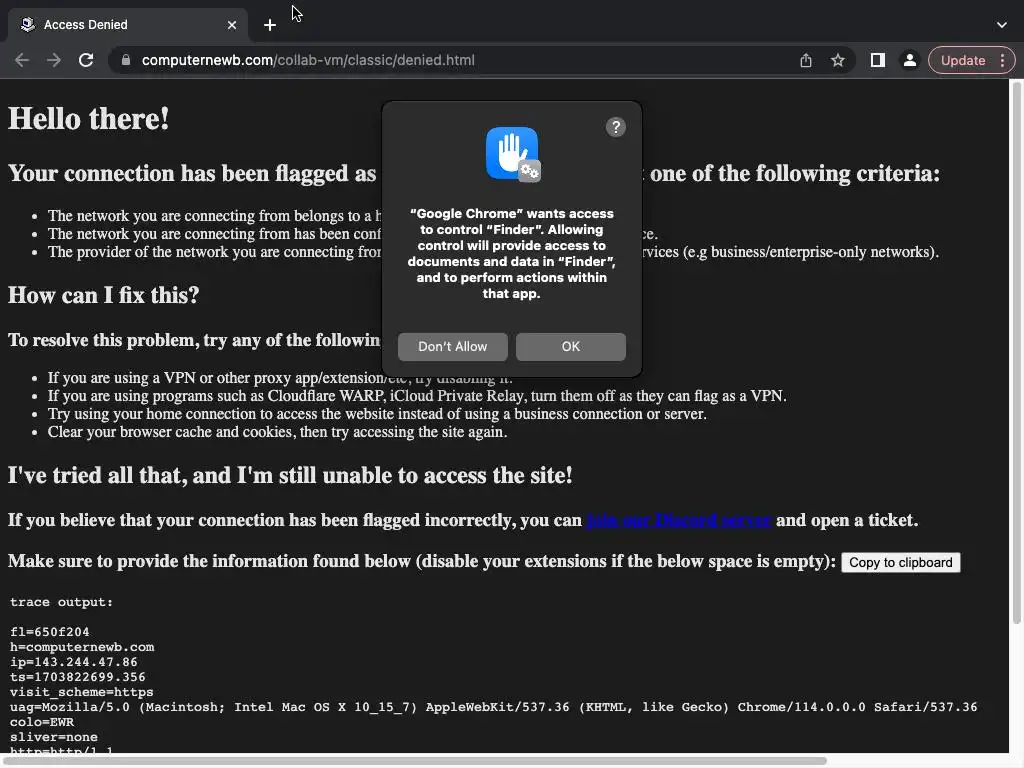The height and width of the screenshot is (768, 1024).
Task: Share this page via share icon
Action: (806, 60)
